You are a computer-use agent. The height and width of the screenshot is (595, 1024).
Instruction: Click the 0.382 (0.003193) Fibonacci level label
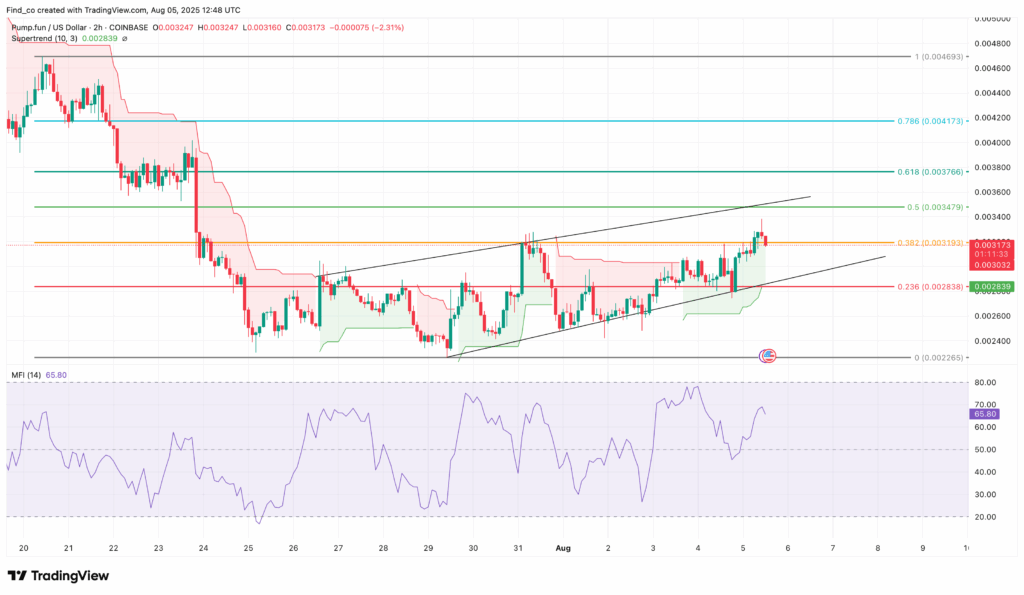[x=929, y=243]
